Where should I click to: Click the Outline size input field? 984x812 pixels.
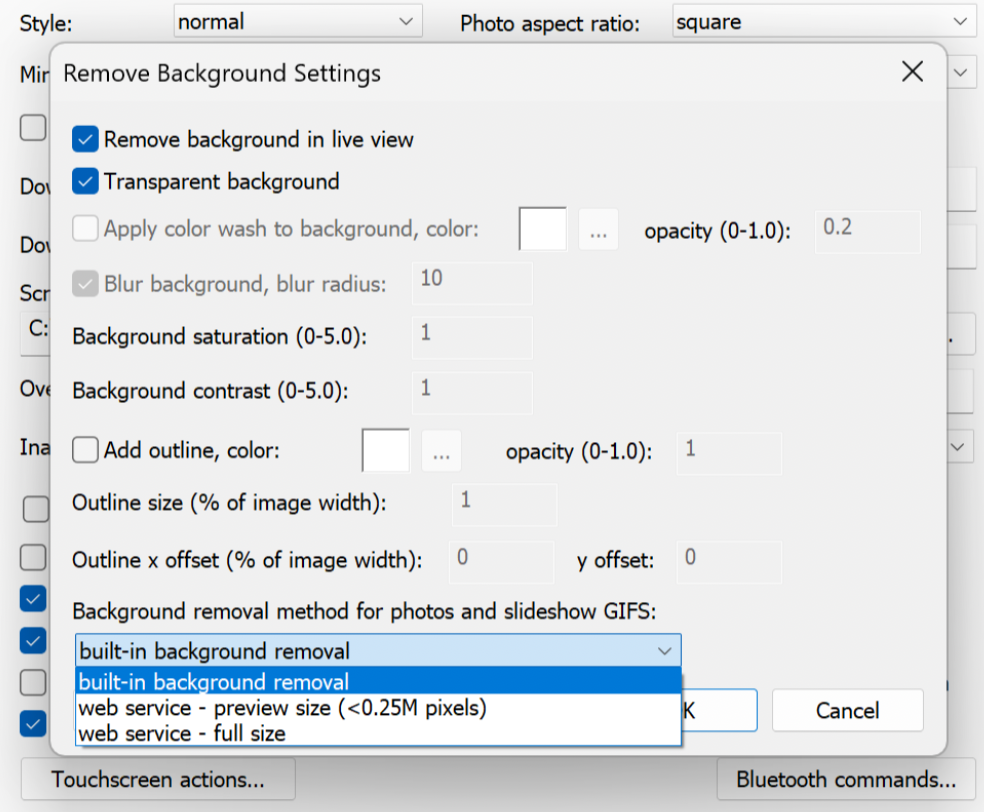coord(505,503)
